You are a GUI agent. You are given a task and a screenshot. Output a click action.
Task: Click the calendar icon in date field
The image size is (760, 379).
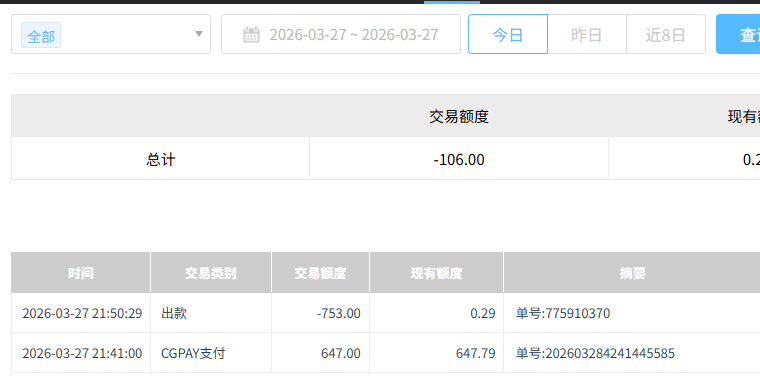(251, 34)
